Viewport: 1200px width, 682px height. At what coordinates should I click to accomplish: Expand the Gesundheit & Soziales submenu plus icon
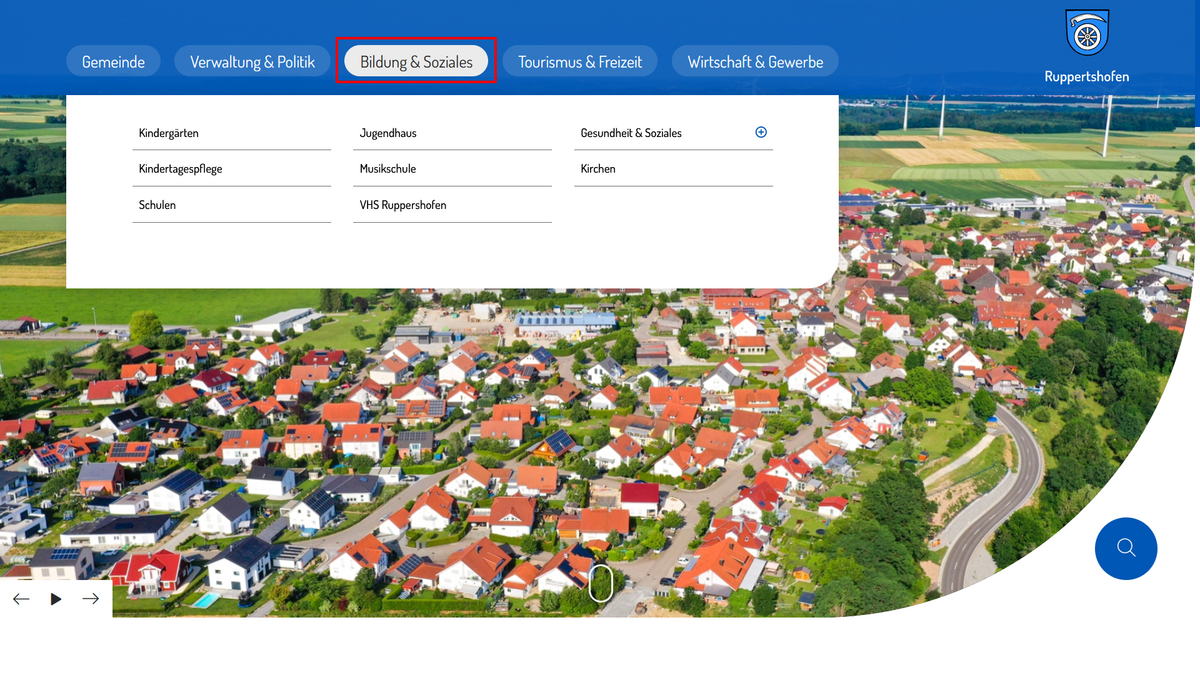[761, 132]
